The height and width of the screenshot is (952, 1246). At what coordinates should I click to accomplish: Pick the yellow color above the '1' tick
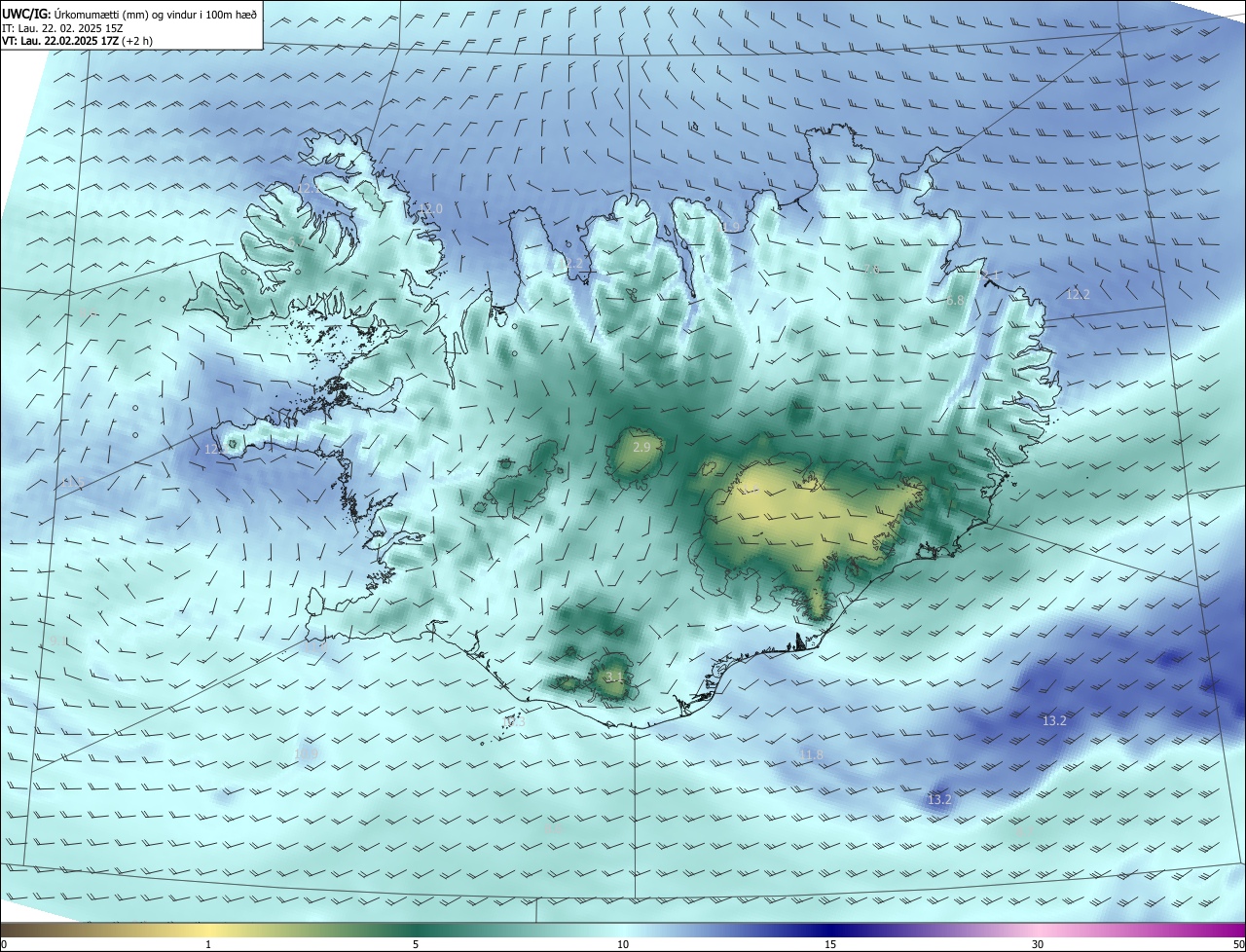coord(208,930)
